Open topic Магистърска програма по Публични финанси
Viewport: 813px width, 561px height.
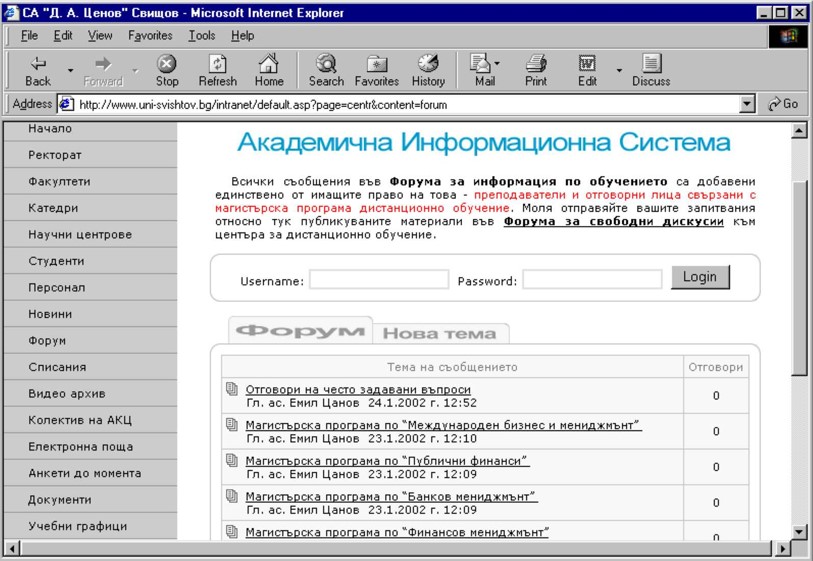[387, 461]
